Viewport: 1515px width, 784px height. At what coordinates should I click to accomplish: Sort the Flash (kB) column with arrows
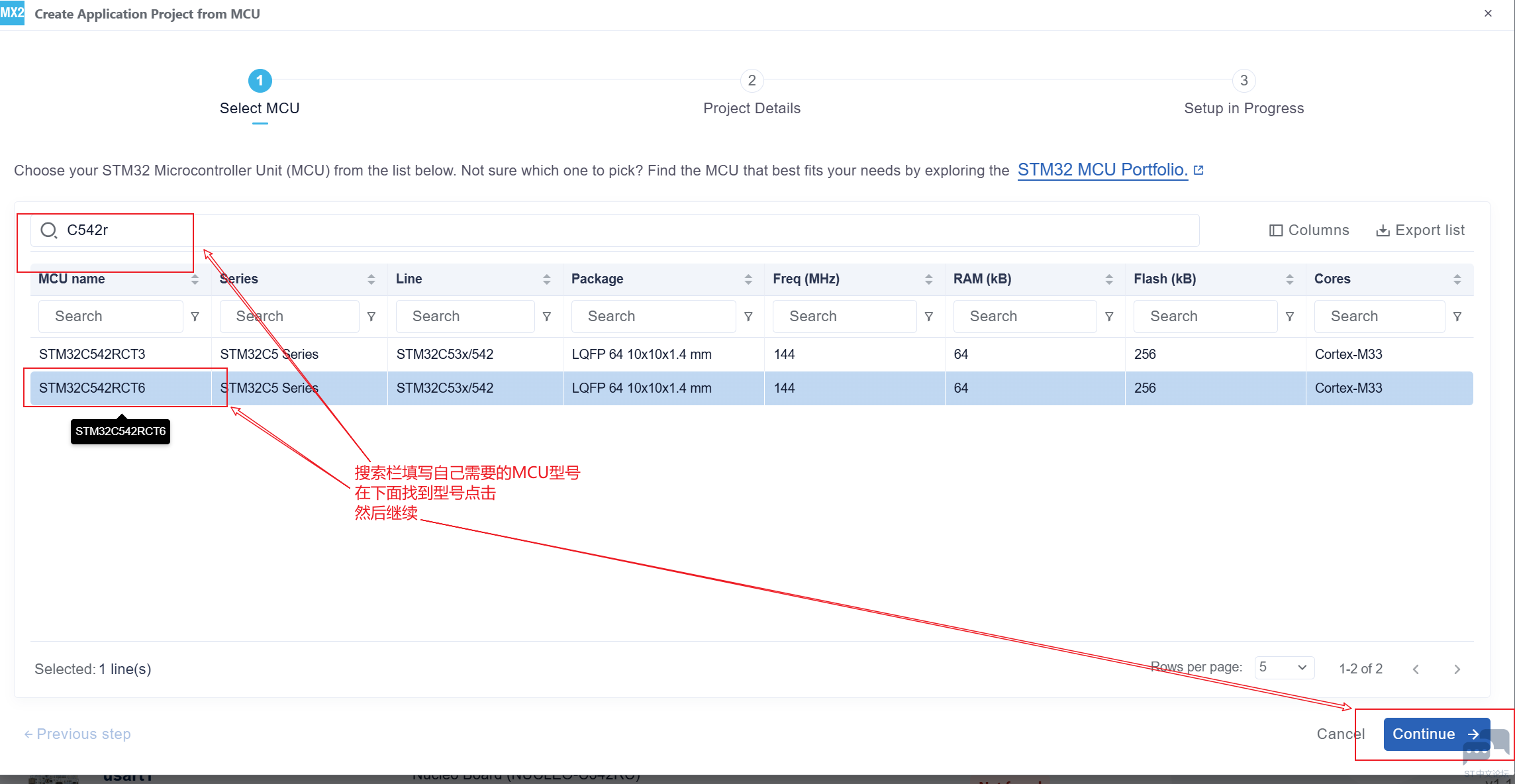click(1290, 279)
